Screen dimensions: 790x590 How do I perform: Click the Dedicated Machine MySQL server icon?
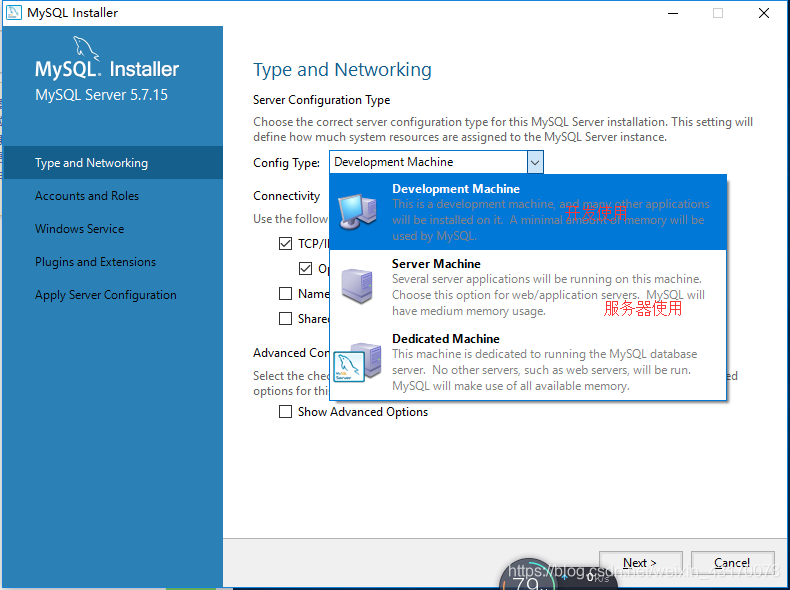tap(357, 362)
